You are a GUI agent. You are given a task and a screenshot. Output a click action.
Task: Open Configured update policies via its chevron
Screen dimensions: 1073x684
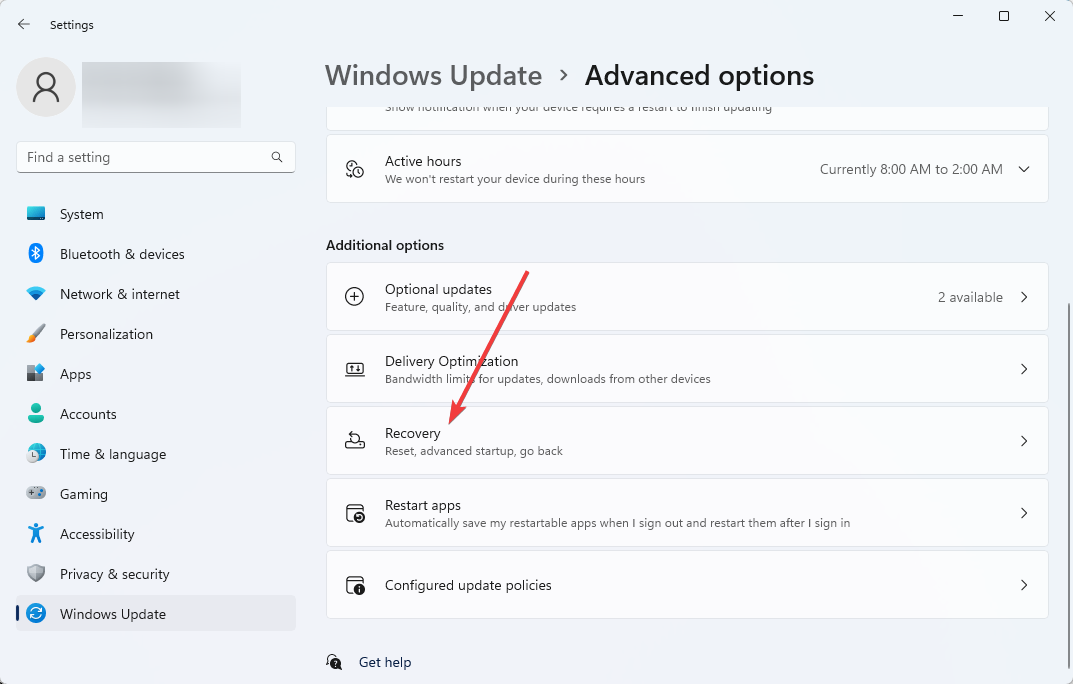[1024, 585]
